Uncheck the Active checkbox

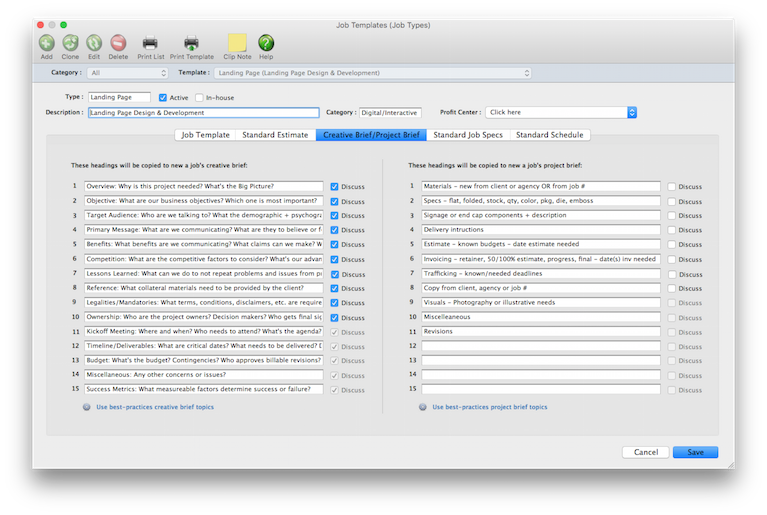pos(163,98)
